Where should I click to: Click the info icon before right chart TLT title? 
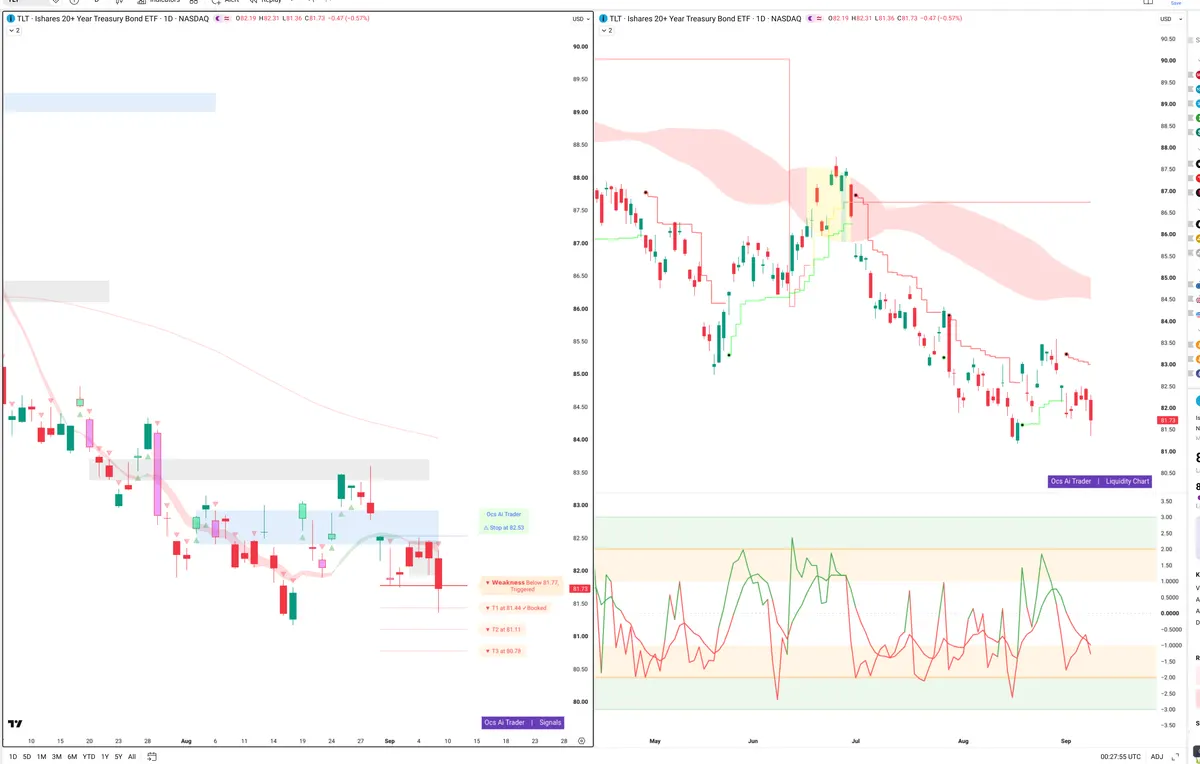pyautogui.click(x=602, y=19)
